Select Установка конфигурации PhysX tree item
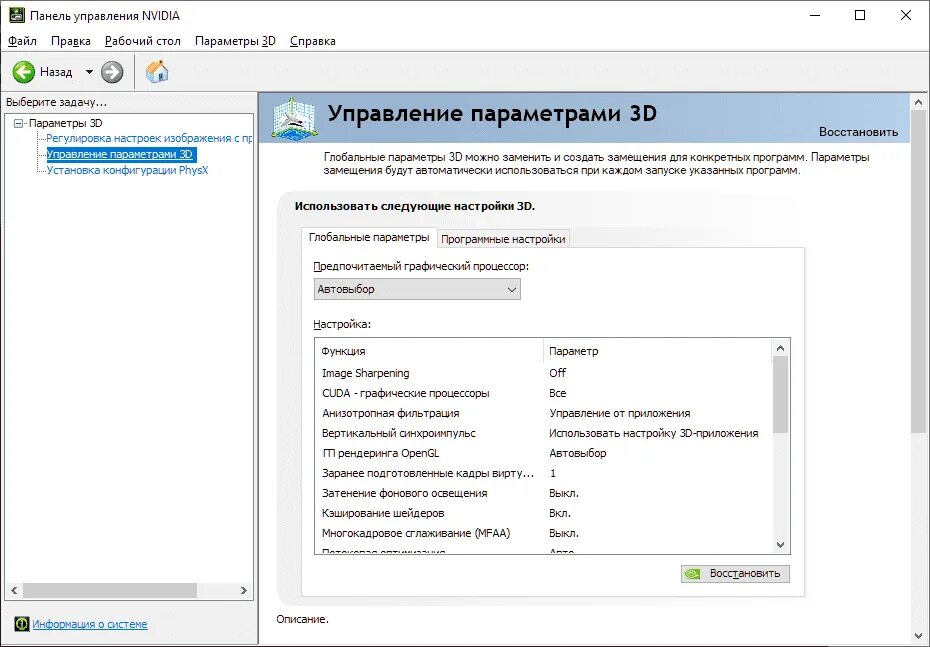Image resolution: width=930 pixels, height=647 pixels. click(128, 170)
